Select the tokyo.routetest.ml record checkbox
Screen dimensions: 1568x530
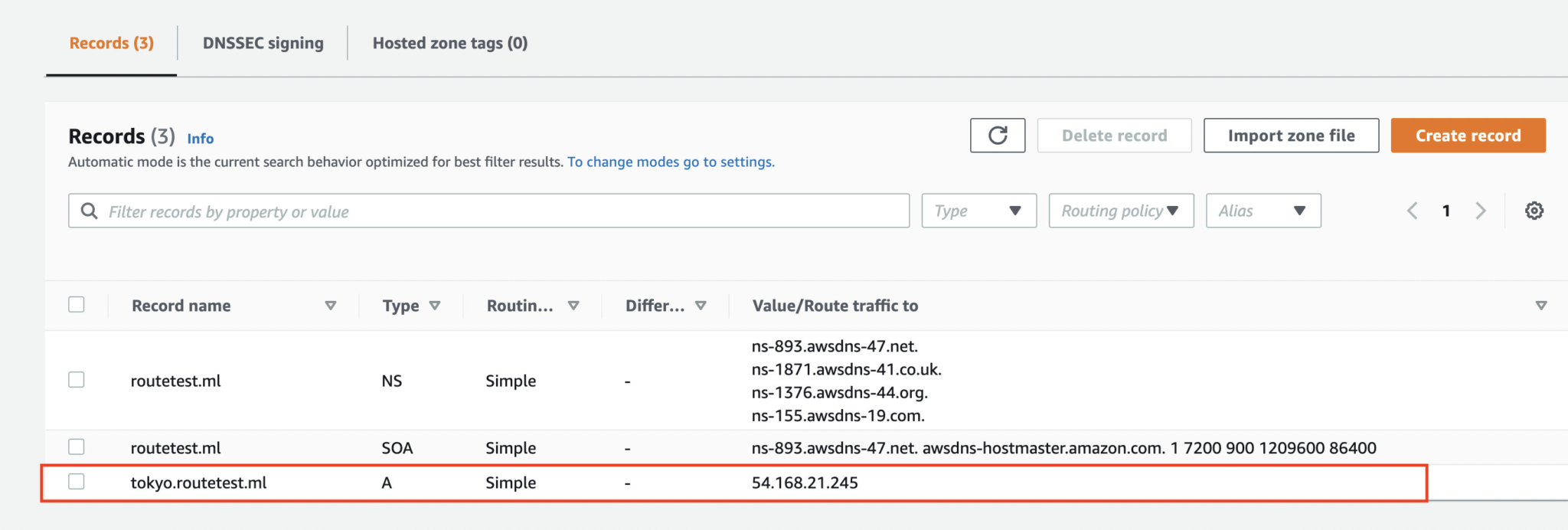point(77,482)
